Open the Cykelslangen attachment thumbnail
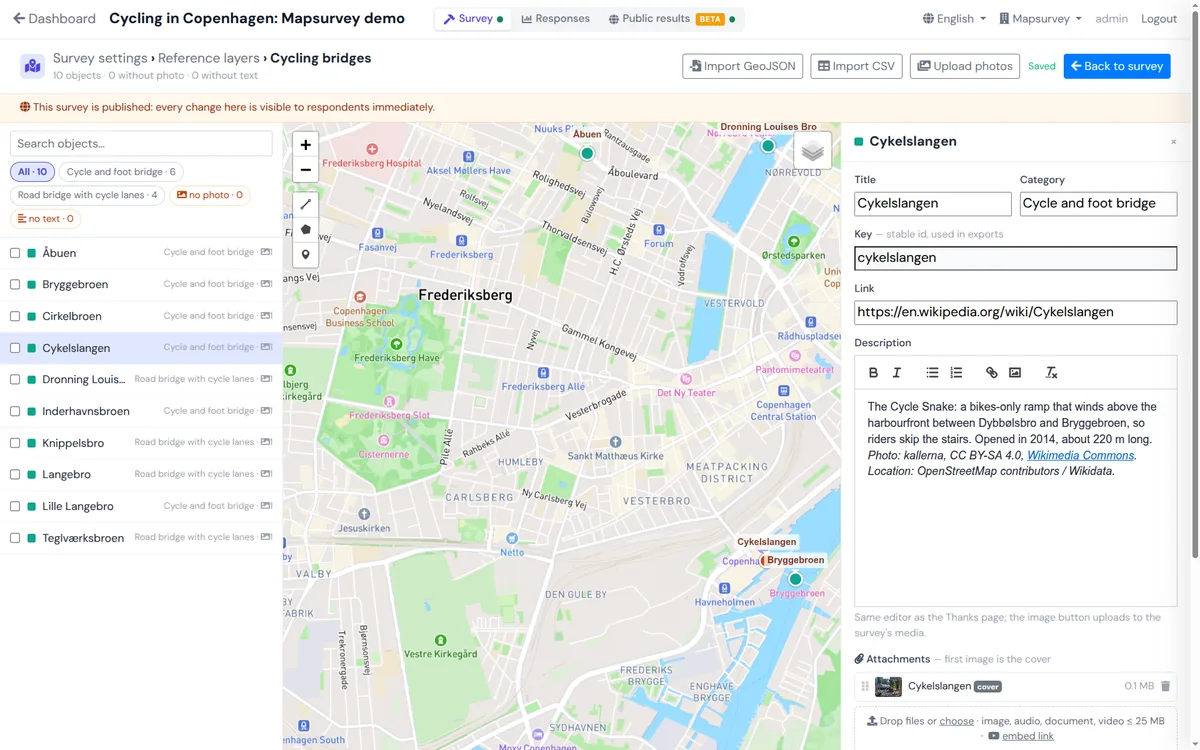 [888, 686]
